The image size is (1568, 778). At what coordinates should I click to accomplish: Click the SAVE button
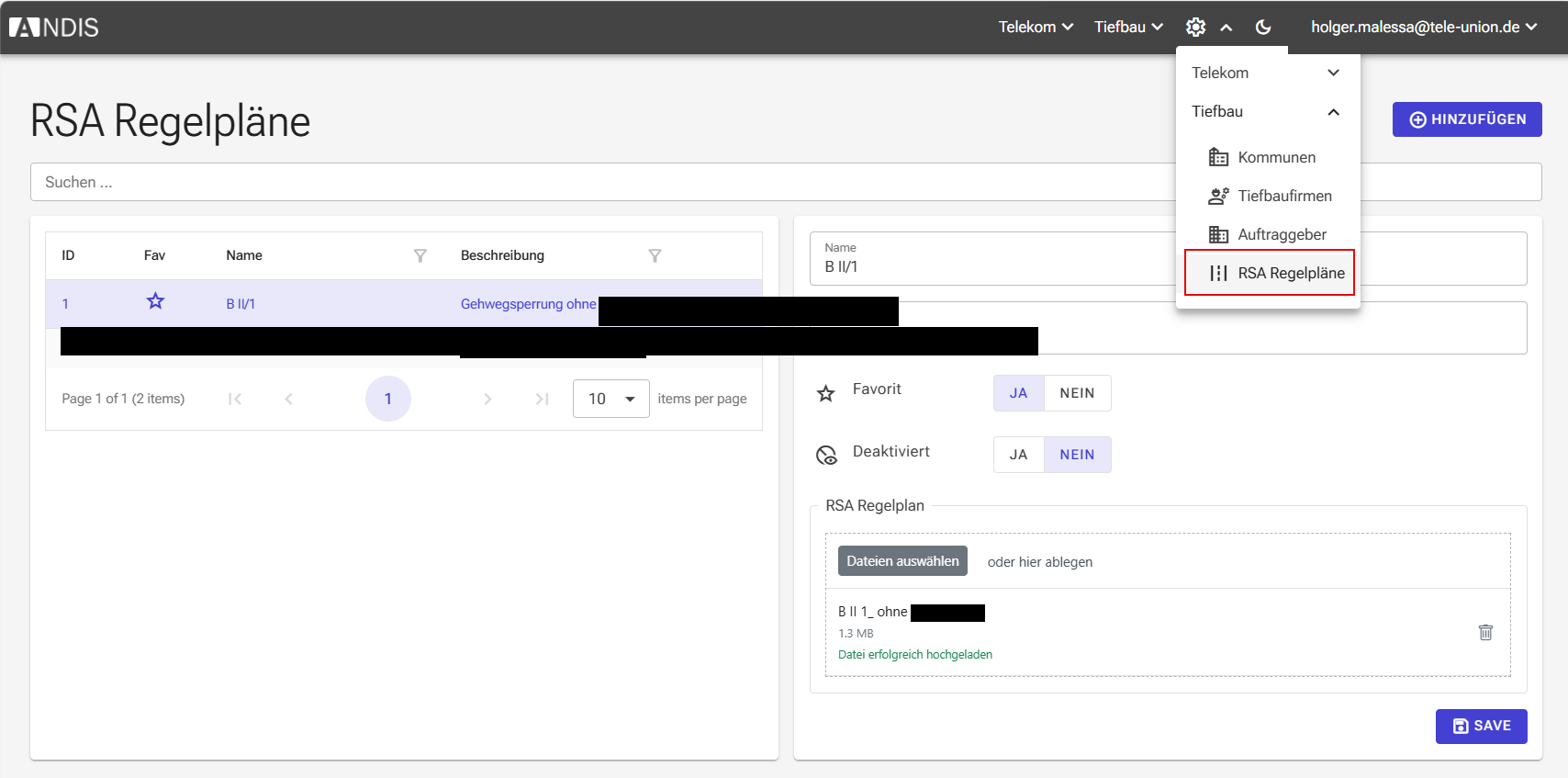click(x=1482, y=726)
